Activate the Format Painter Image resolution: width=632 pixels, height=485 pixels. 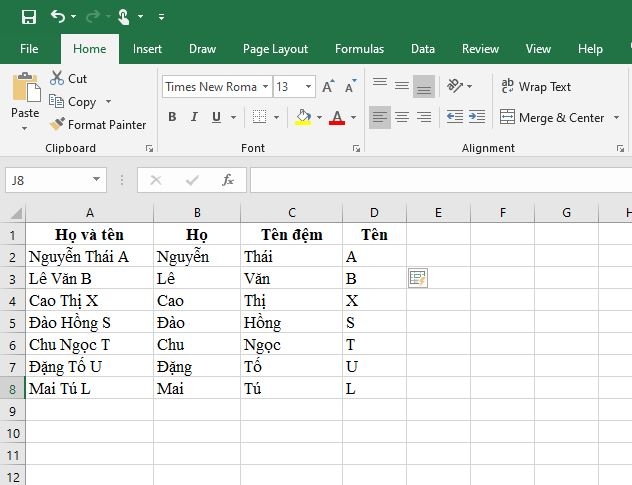[98, 125]
